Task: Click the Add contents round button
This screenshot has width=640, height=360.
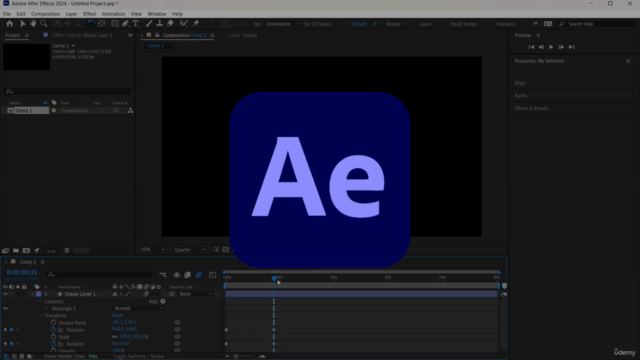Action: [163, 301]
